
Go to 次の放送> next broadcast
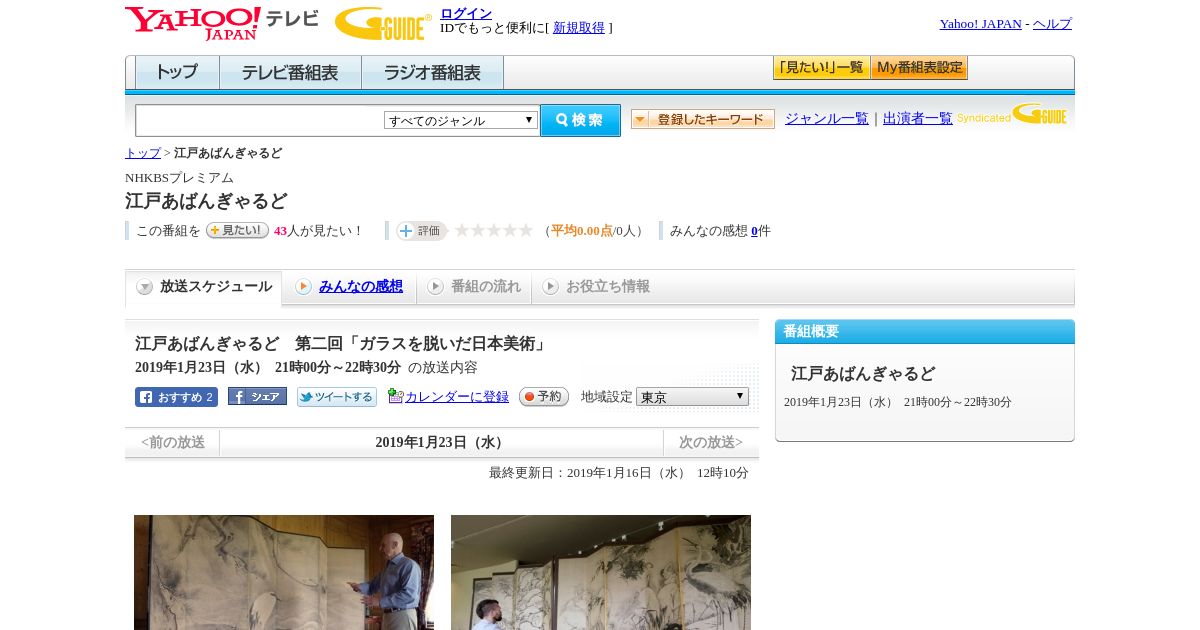(x=711, y=442)
